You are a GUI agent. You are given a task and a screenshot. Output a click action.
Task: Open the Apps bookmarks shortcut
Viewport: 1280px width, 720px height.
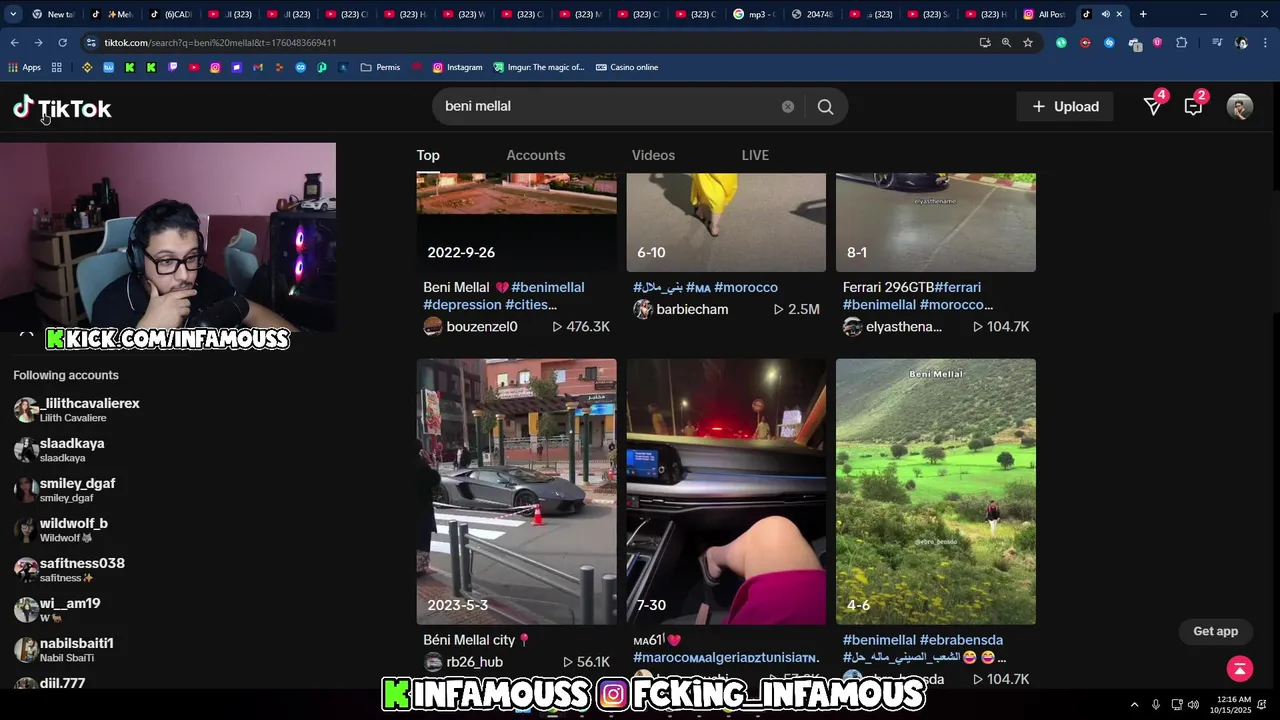pyautogui.click(x=24, y=67)
